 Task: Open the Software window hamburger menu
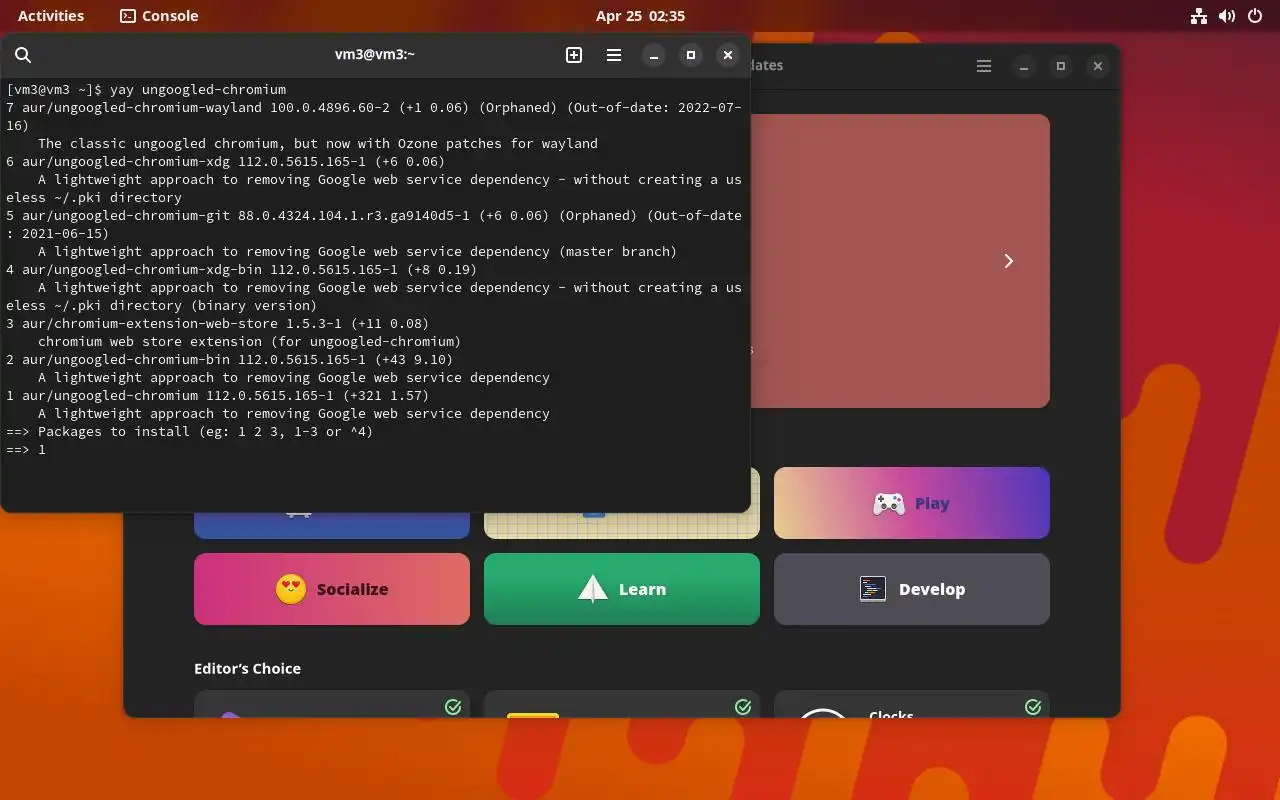click(984, 66)
